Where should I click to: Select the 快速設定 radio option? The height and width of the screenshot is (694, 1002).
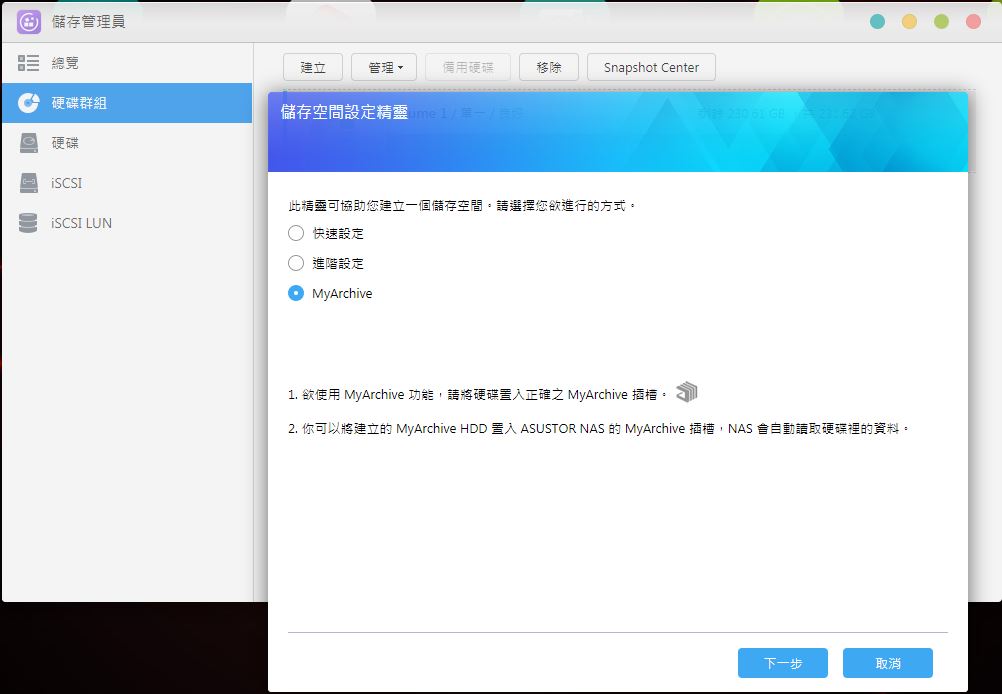click(296, 233)
